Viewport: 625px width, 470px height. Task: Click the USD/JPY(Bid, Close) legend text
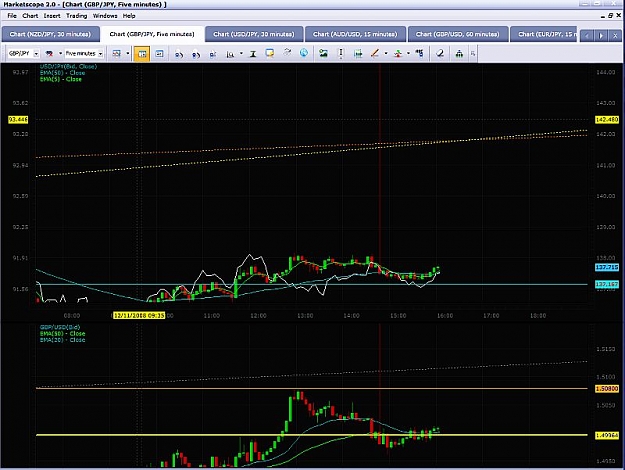[68, 67]
